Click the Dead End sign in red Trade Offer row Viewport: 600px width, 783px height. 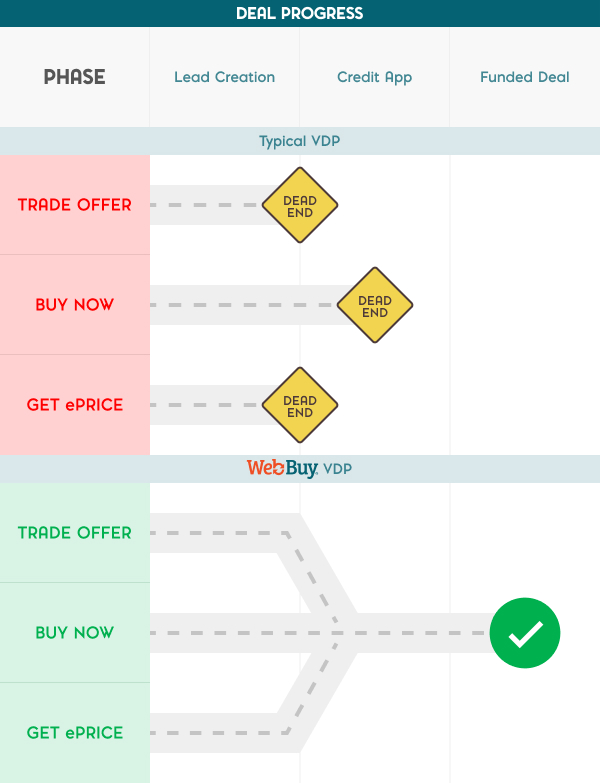click(x=299, y=206)
